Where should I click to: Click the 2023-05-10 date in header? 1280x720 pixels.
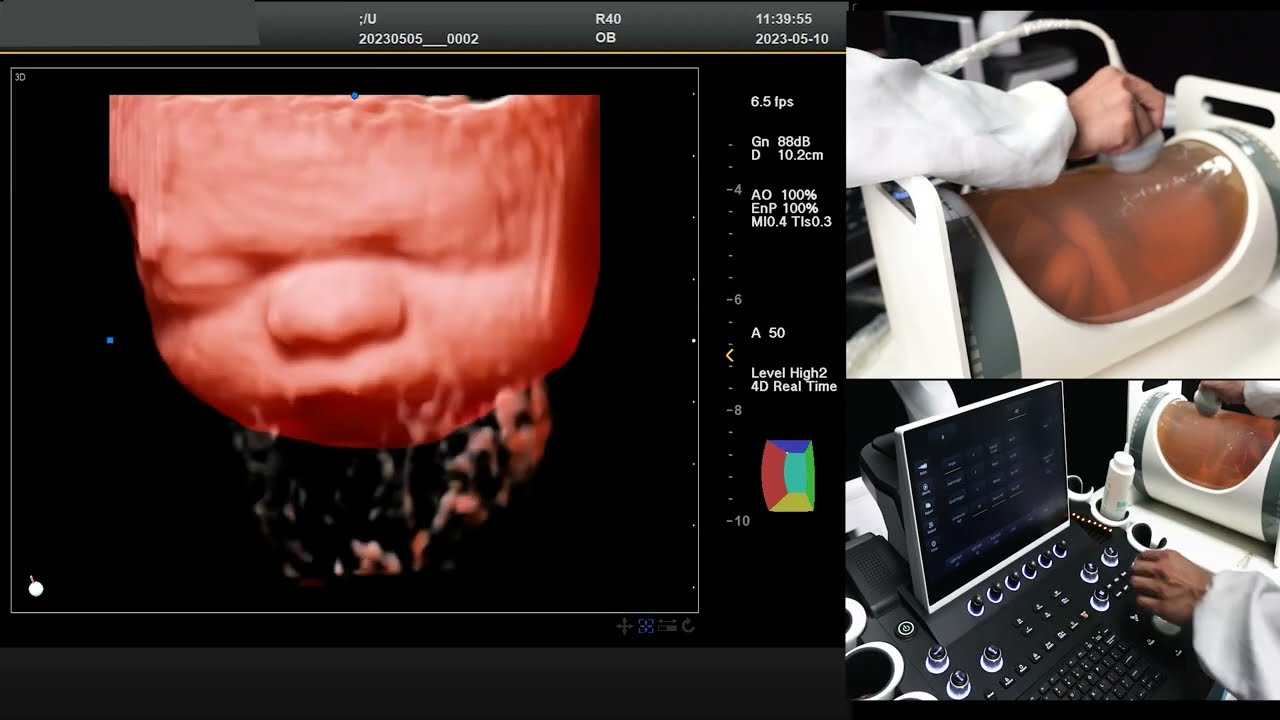(x=792, y=39)
